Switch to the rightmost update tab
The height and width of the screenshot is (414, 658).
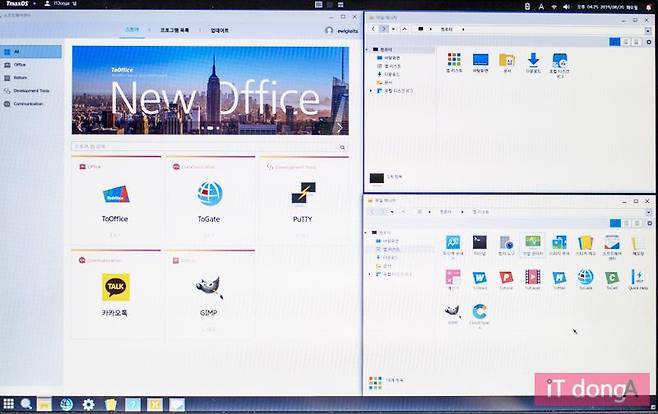[x=219, y=30]
